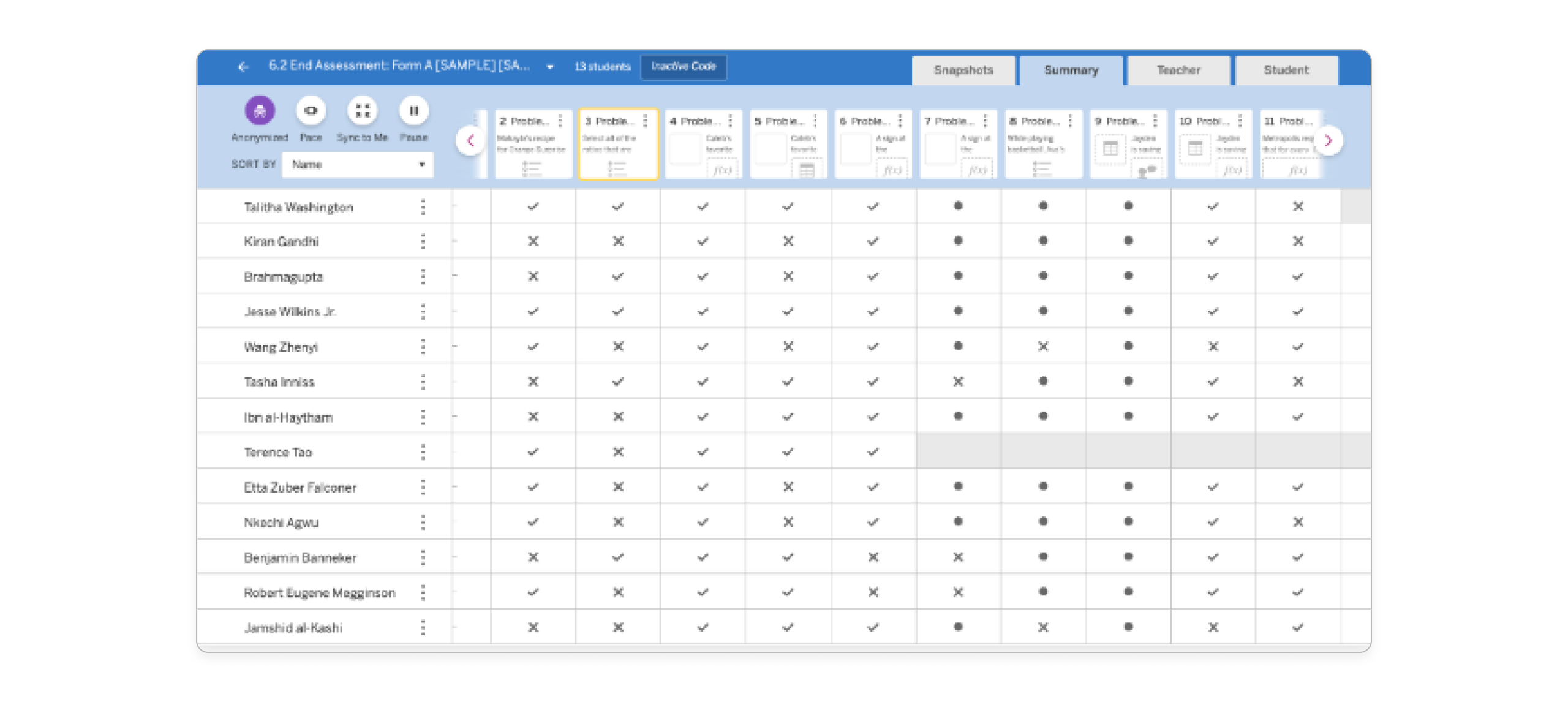Screen dimensions: 1568x702
Task: Open the row menu for Tasha Inniss
Action: (x=423, y=381)
